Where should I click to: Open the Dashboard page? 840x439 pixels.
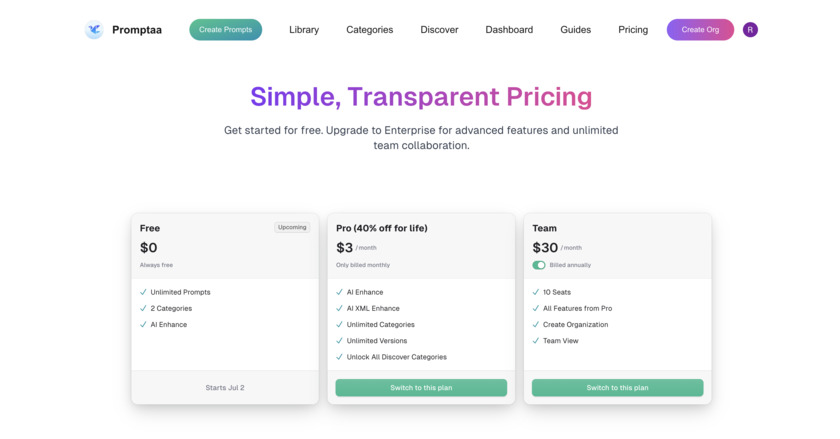(509, 30)
